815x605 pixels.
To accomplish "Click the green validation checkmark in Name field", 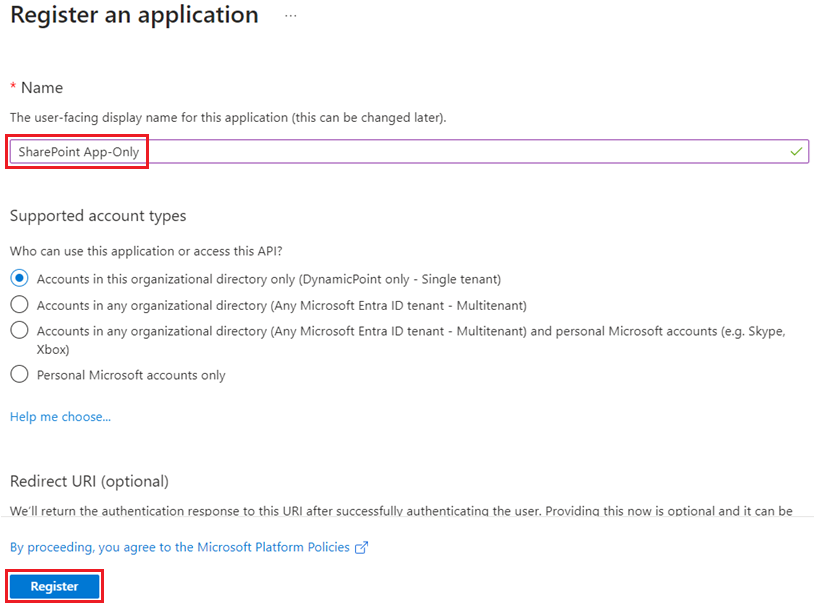I will (796, 151).
